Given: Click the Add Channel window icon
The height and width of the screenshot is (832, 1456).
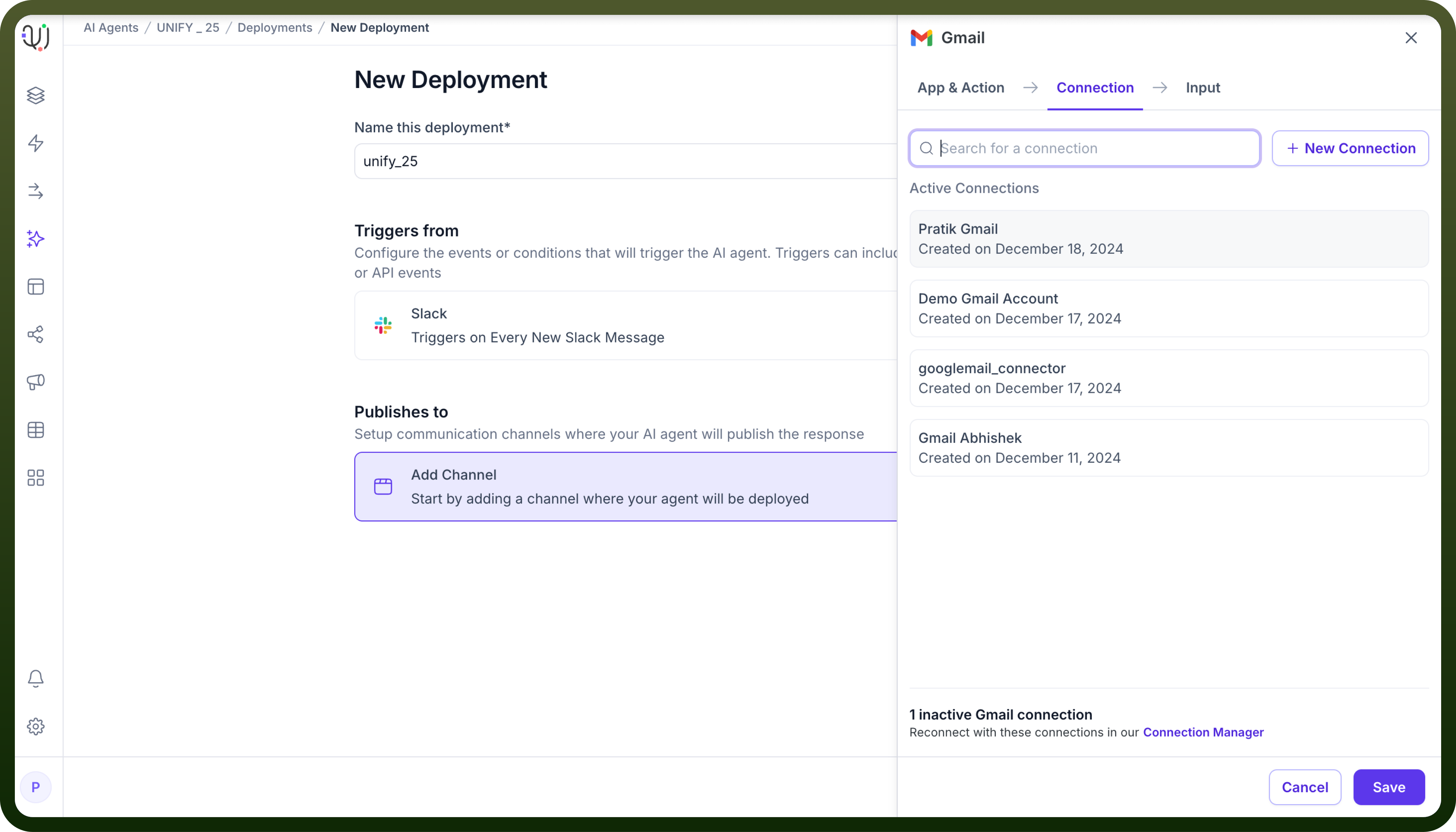Looking at the screenshot, I should (383, 486).
